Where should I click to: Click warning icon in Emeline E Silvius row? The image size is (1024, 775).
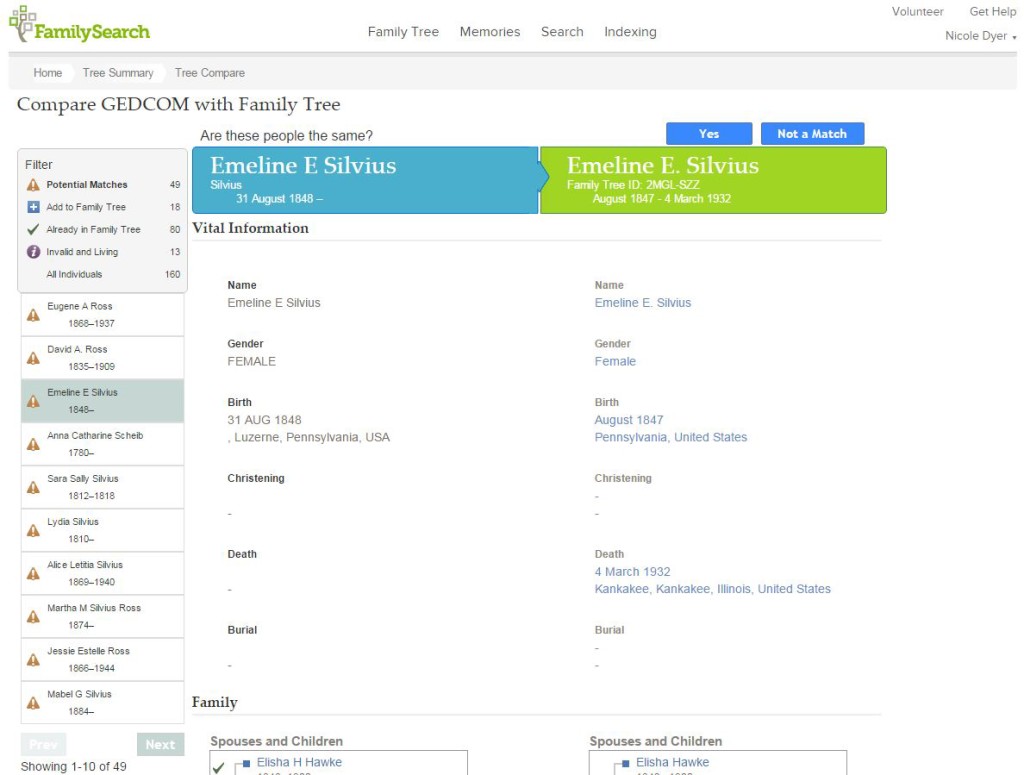33,402
